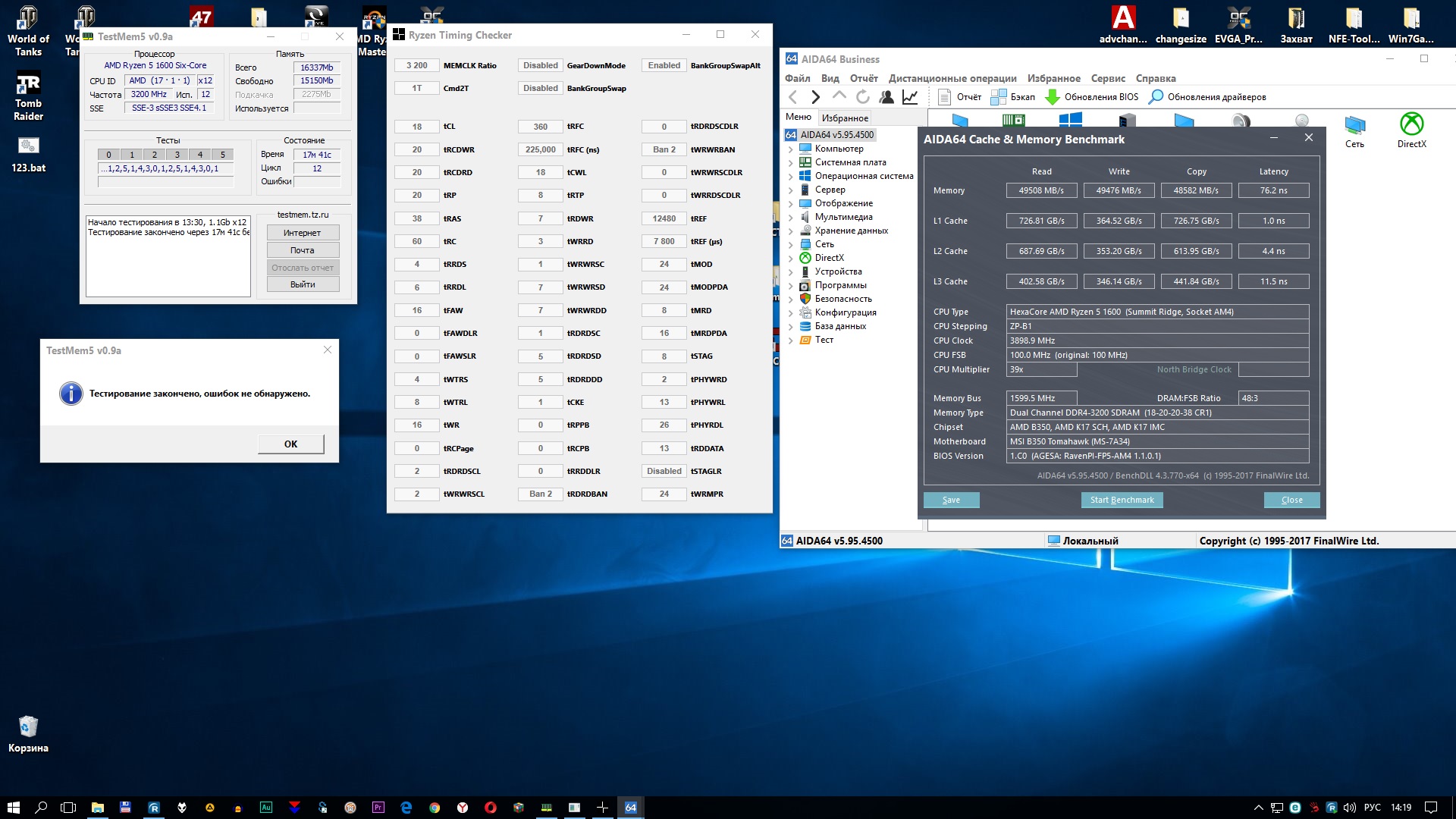Expand the Тест tree node
The width and height of the screenshot is (1456, 819).
[791, 340]
